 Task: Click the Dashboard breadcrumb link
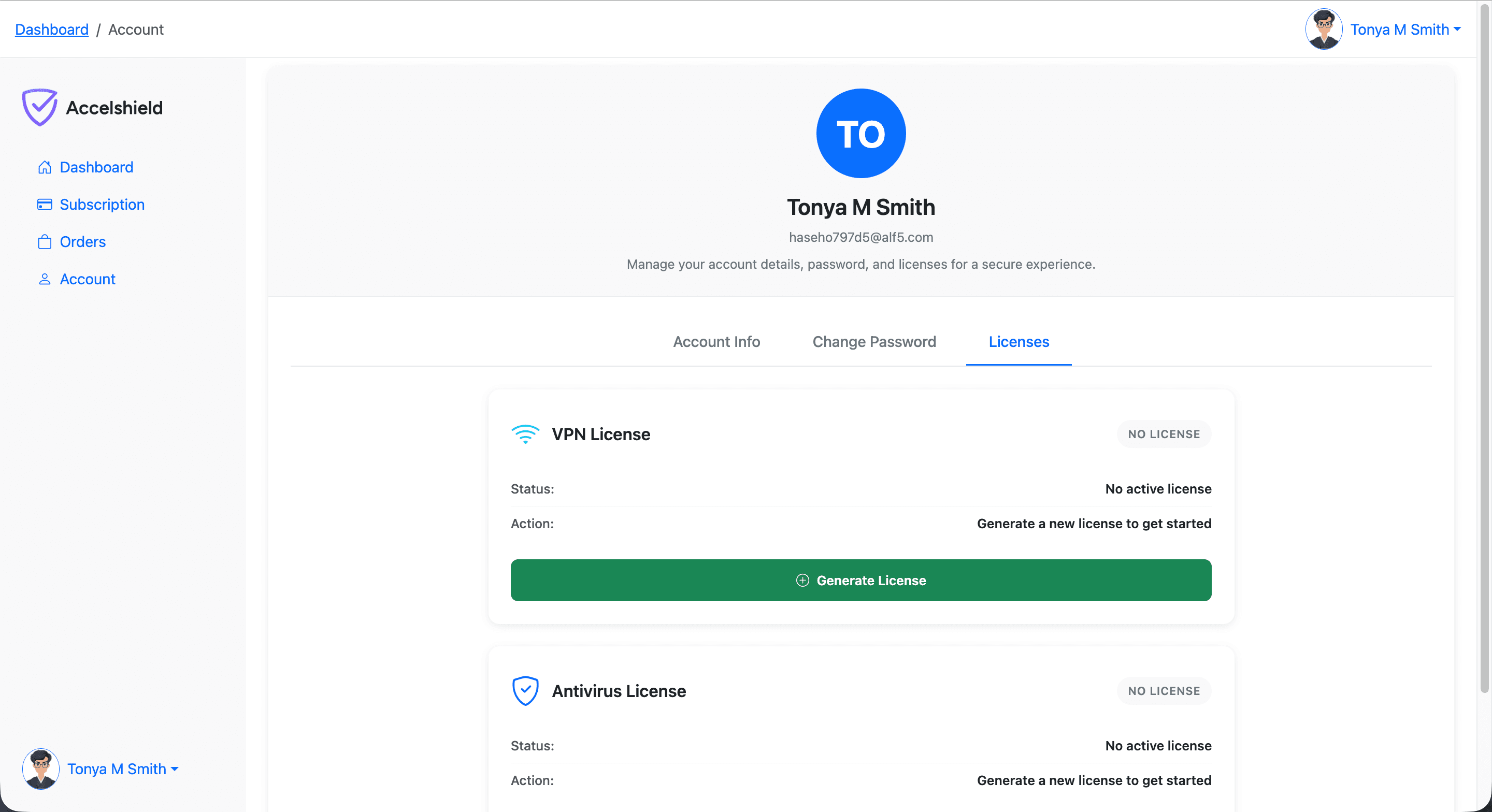[x=52, y=30]
